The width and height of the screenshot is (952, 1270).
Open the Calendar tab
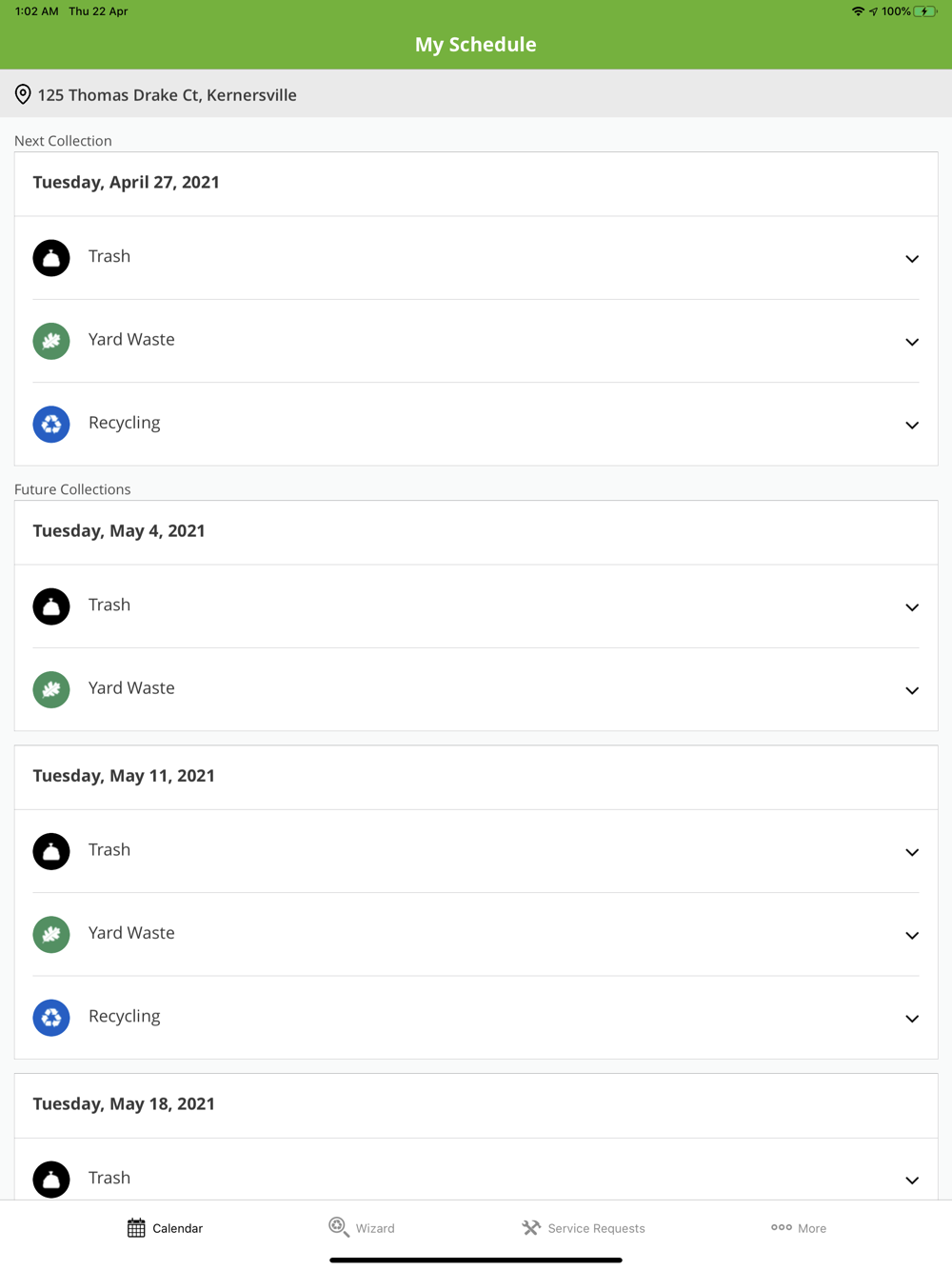point(165,1228)
